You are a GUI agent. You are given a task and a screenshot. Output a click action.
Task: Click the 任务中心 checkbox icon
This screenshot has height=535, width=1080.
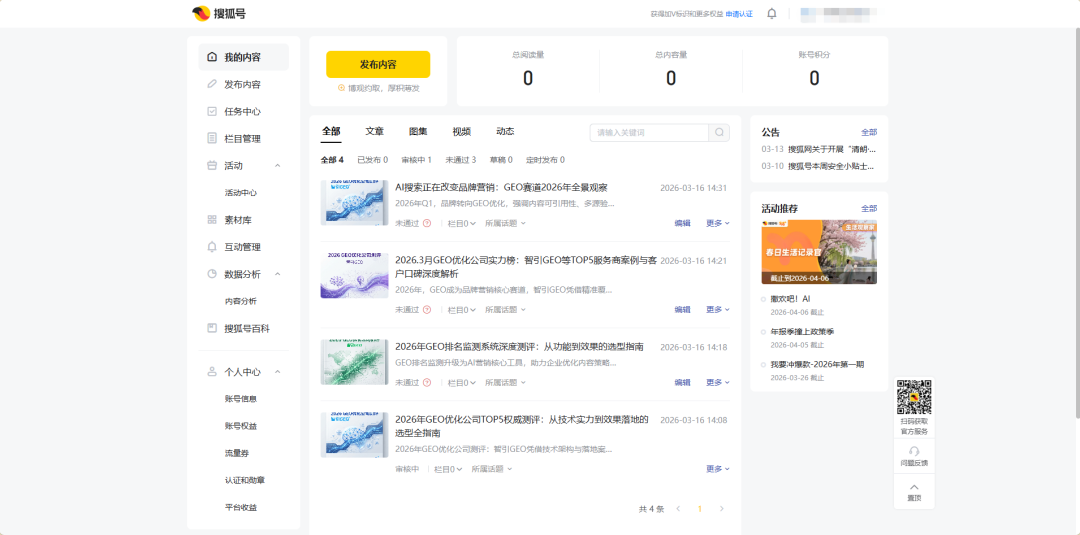212,112
